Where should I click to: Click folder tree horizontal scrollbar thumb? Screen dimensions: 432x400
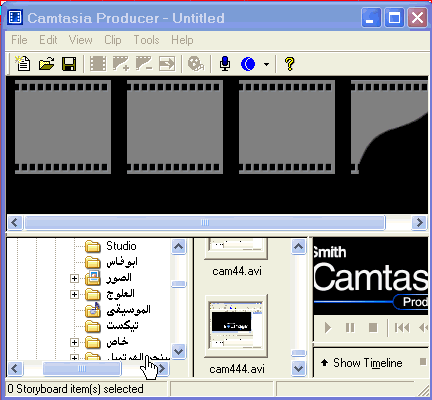[82, 369]
